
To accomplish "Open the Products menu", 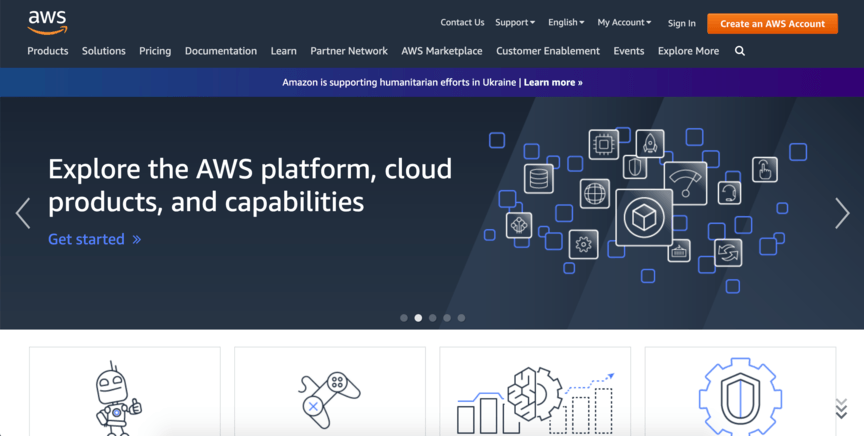I will (x=48, y=51).
